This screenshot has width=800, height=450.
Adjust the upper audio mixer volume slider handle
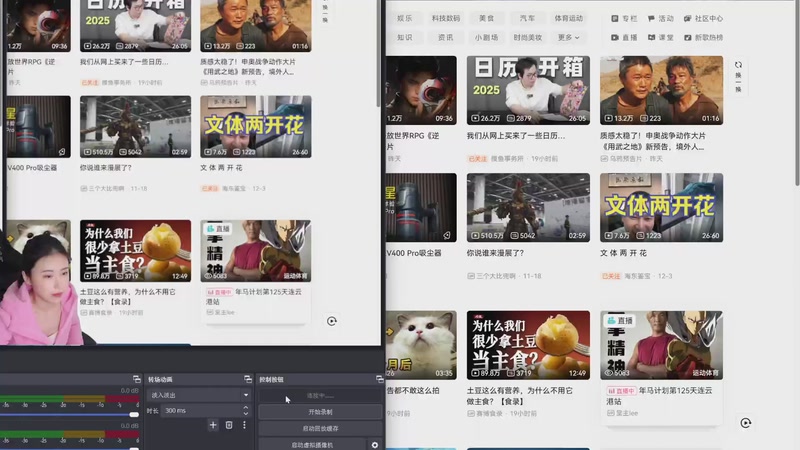134,415
